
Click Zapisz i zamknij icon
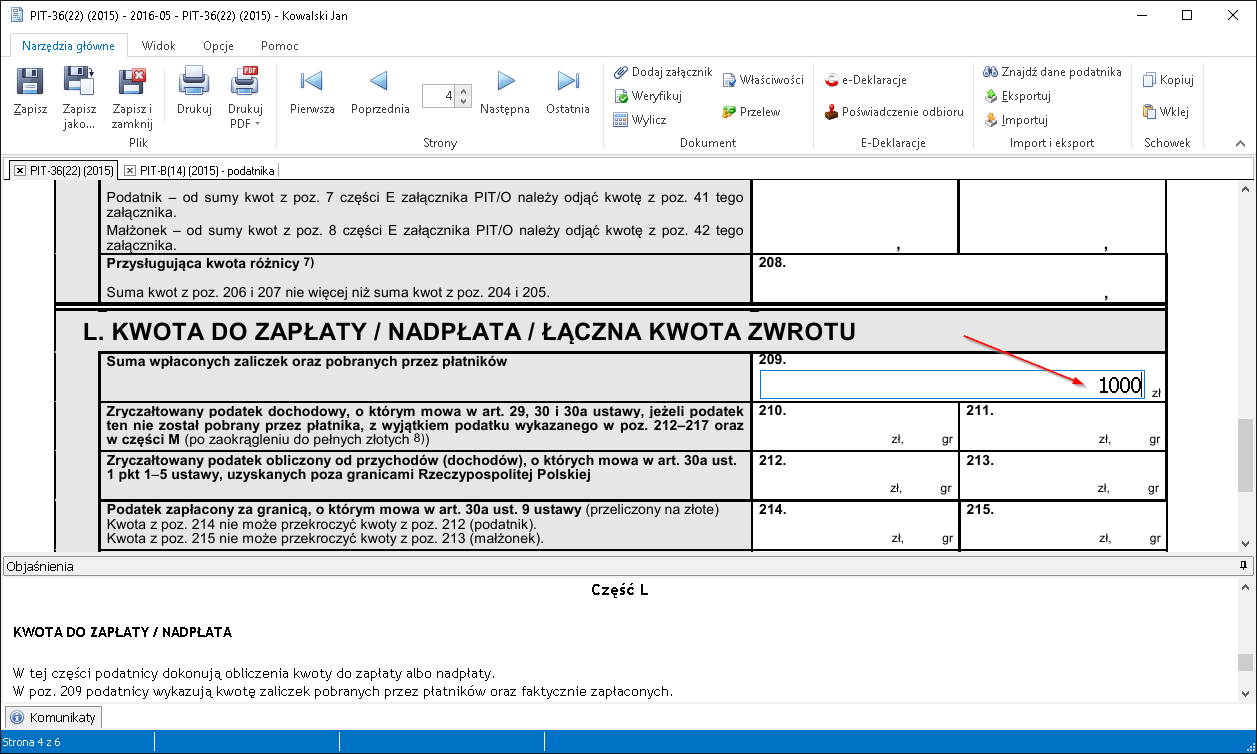click(x=132, y=82)
